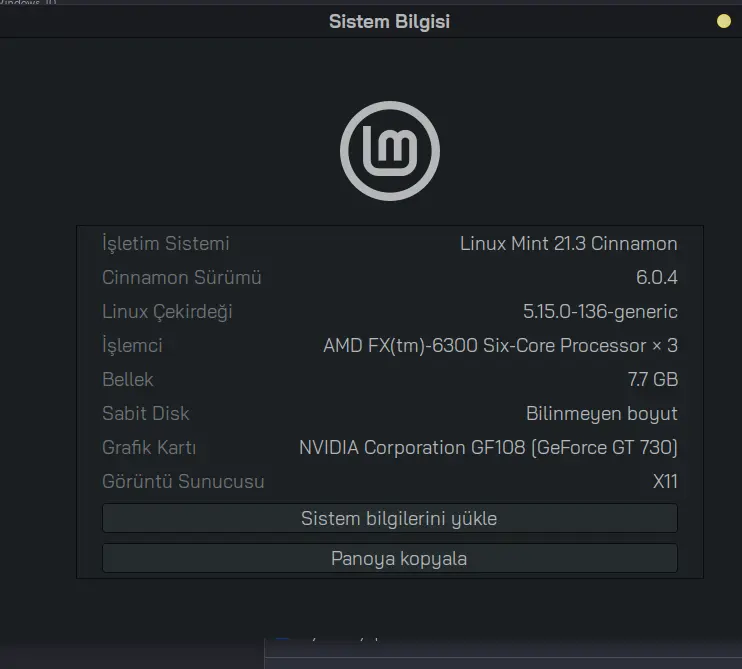Select the Bilinmeyen boyut value
Viewport: 742px width, 669px height.
601,414
